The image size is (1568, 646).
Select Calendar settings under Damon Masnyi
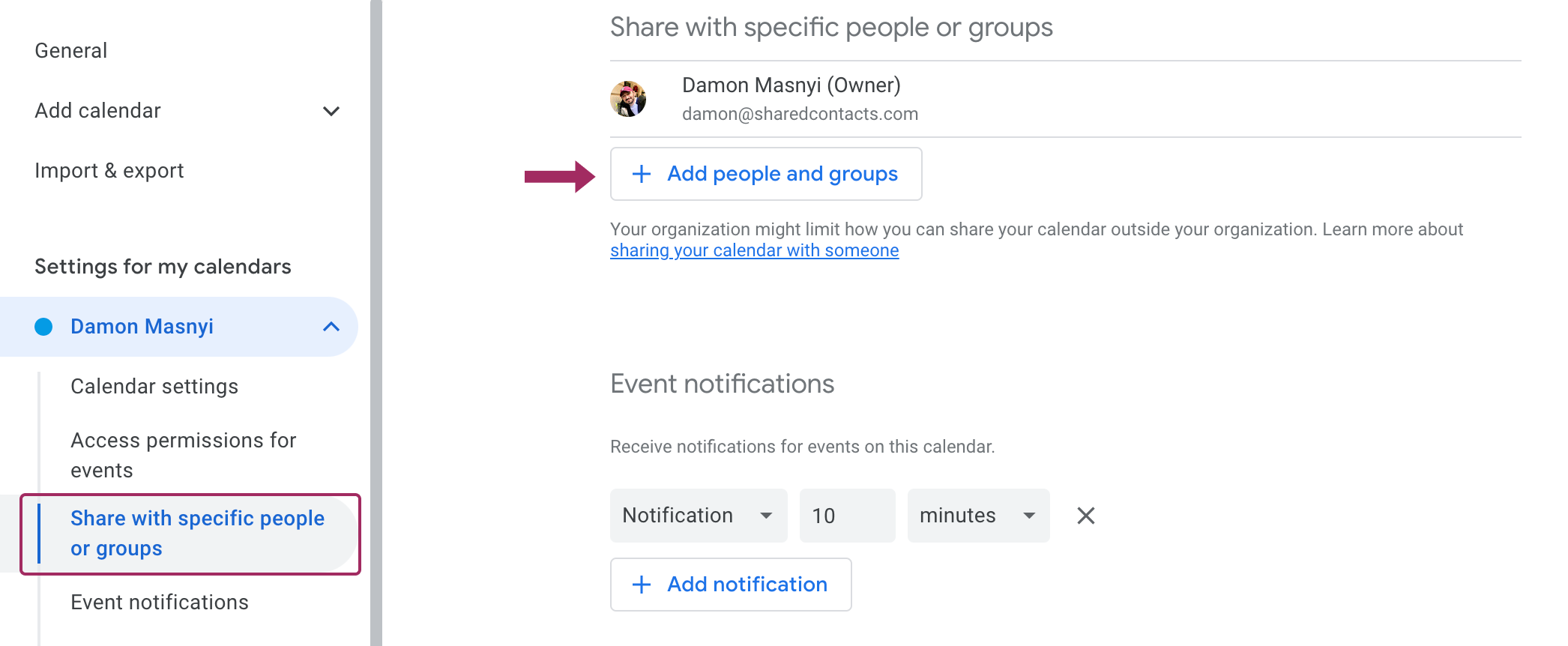(154, 387)
